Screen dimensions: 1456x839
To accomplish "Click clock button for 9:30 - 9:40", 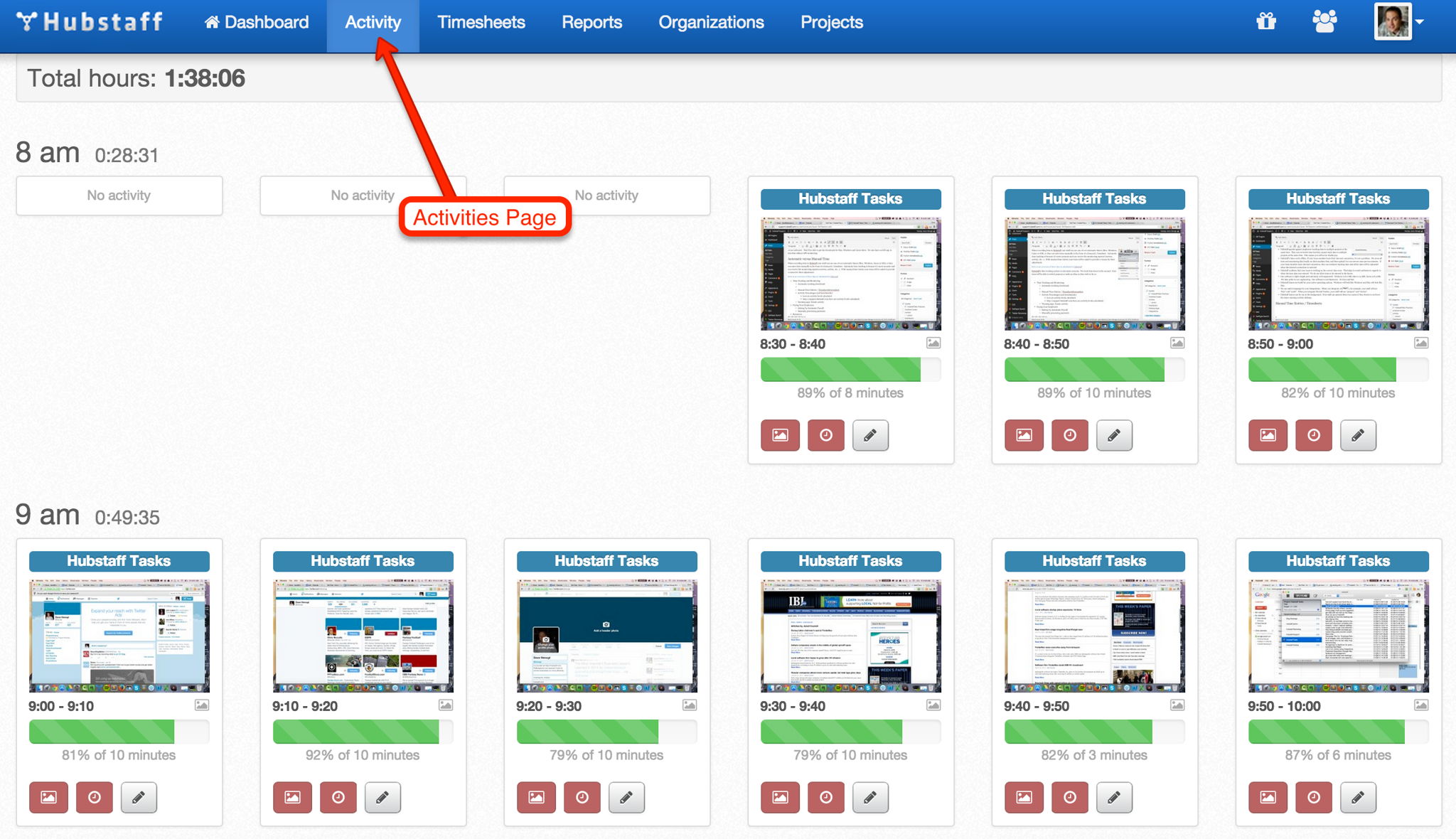I will 826,798.
